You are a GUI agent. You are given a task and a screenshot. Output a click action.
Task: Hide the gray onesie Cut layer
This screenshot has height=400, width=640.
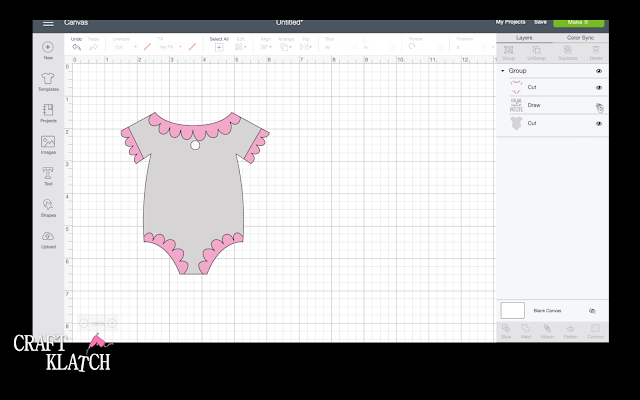[599, 123]
